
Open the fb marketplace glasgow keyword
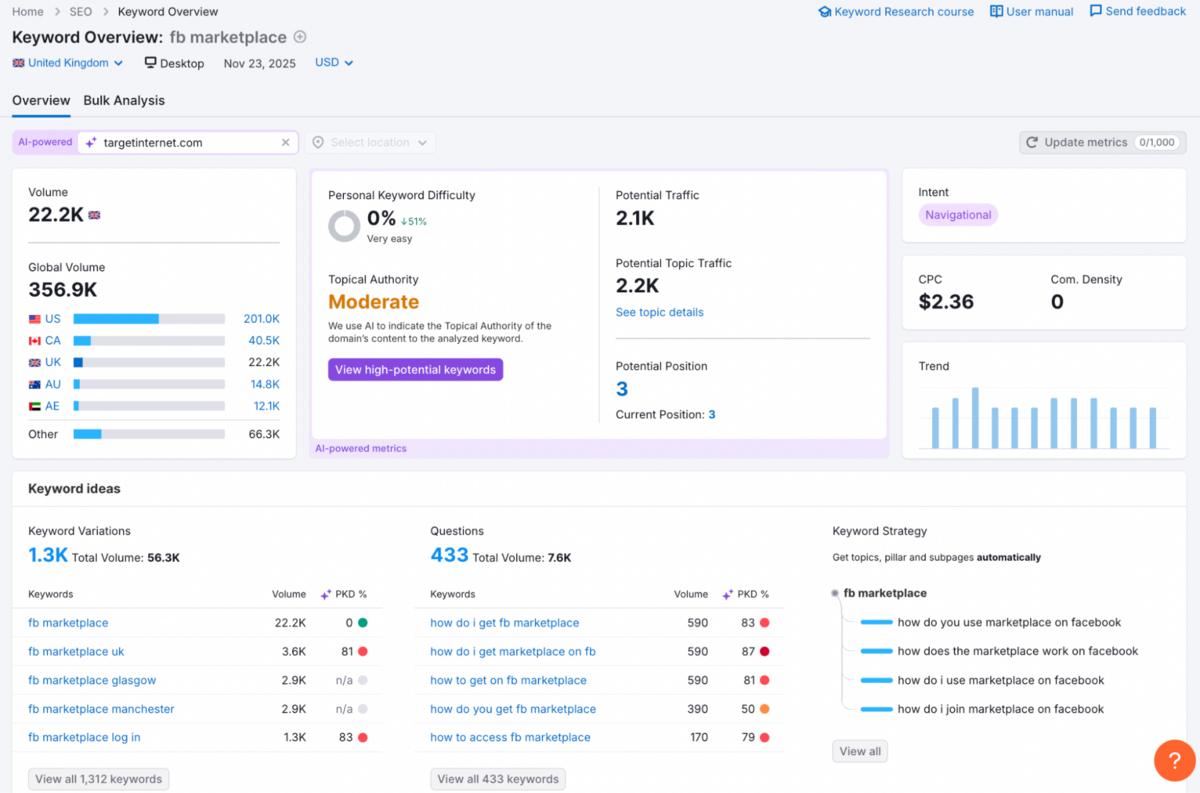(x=92, y=680)
